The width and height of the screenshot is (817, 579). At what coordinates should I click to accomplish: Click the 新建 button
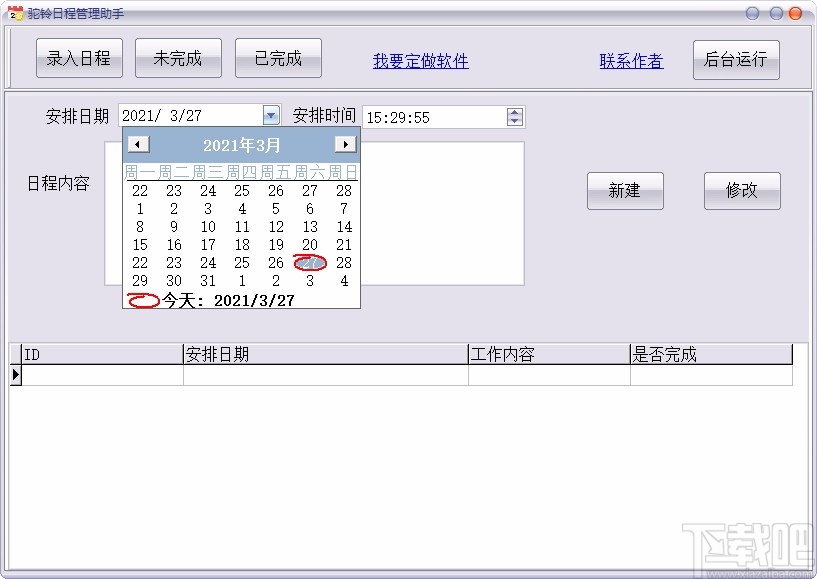625,191
